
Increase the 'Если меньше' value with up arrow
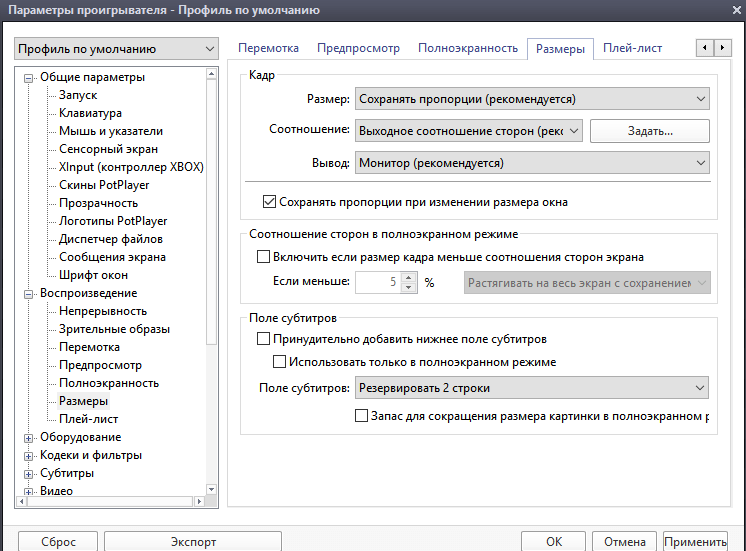click(408, 277)
